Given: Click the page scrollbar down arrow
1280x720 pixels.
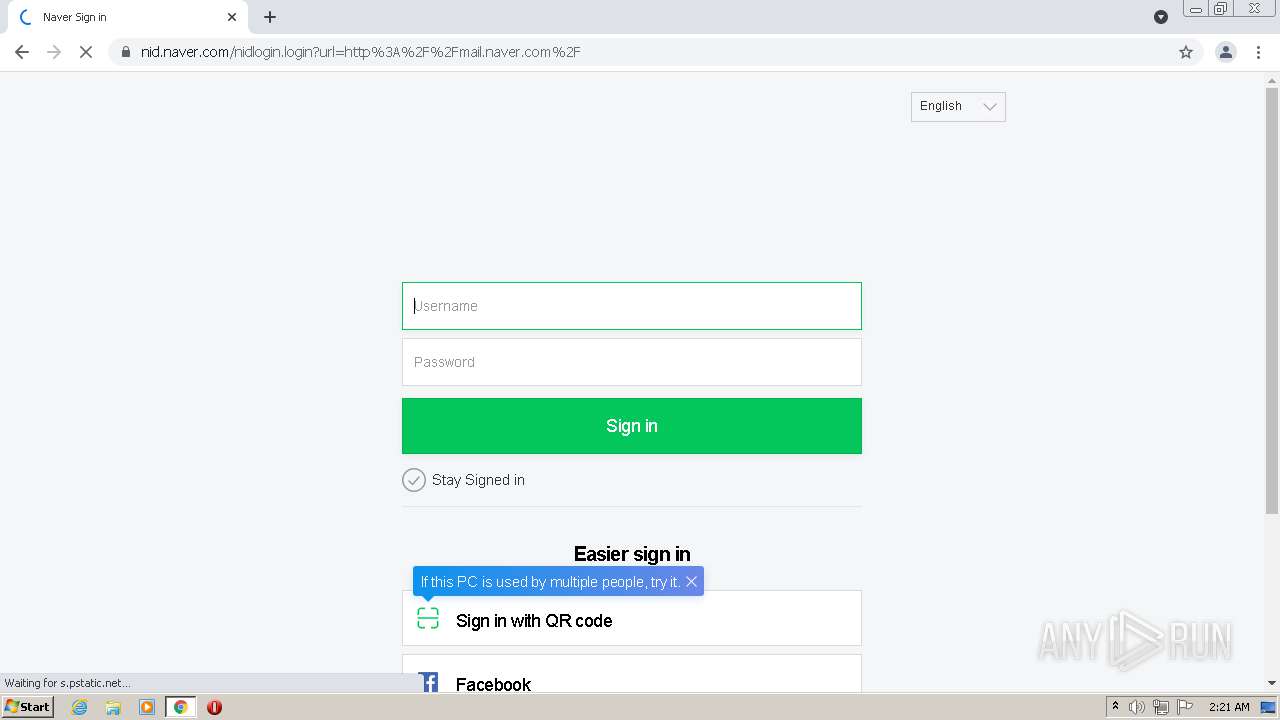Looking at the screenshot, I should click(1272, 683).
